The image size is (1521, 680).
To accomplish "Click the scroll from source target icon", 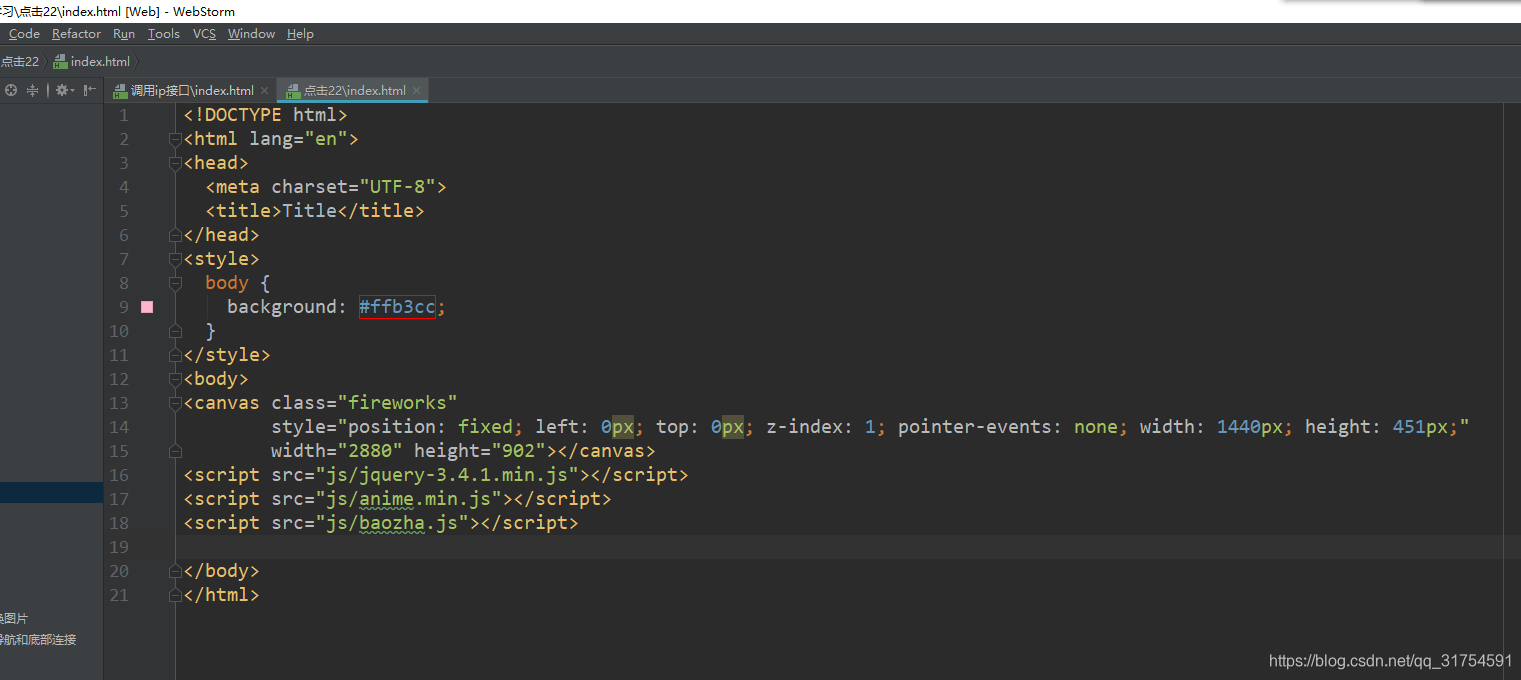I will (11, 90).
